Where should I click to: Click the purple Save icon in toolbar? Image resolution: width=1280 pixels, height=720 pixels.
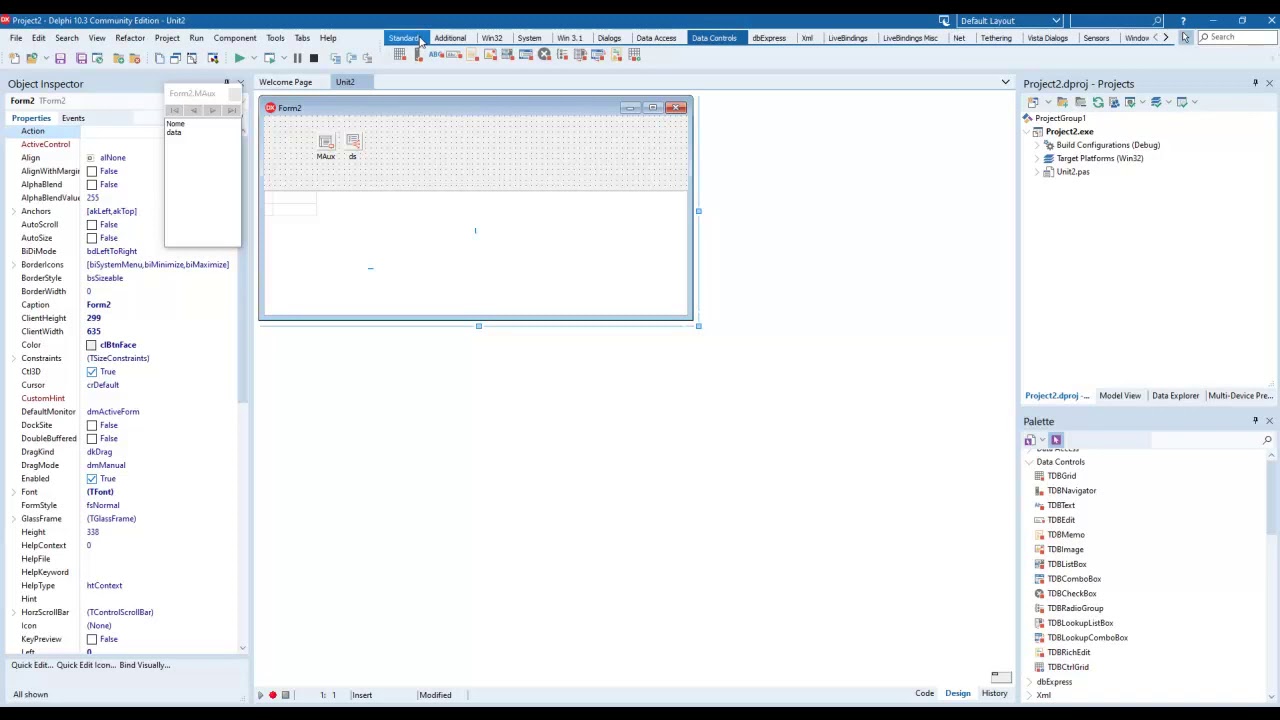60,58
